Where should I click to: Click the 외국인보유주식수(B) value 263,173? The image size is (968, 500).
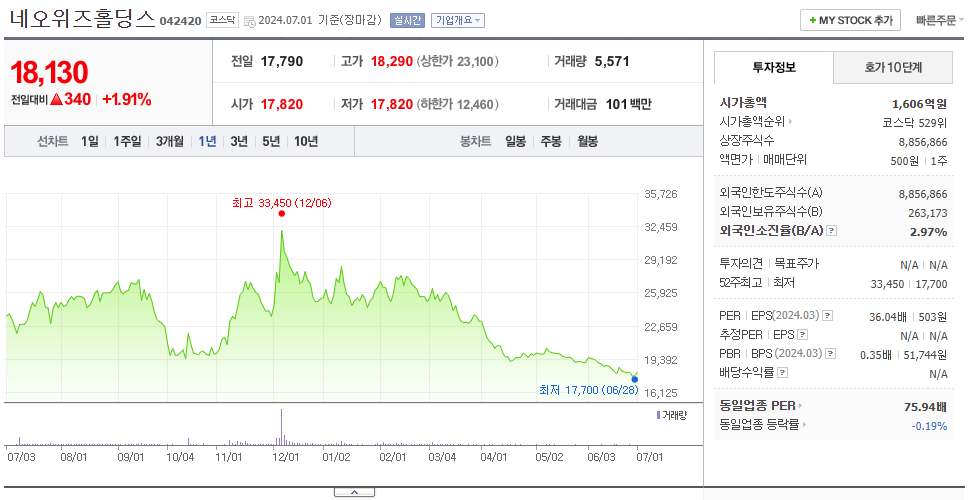pos(926,213)
